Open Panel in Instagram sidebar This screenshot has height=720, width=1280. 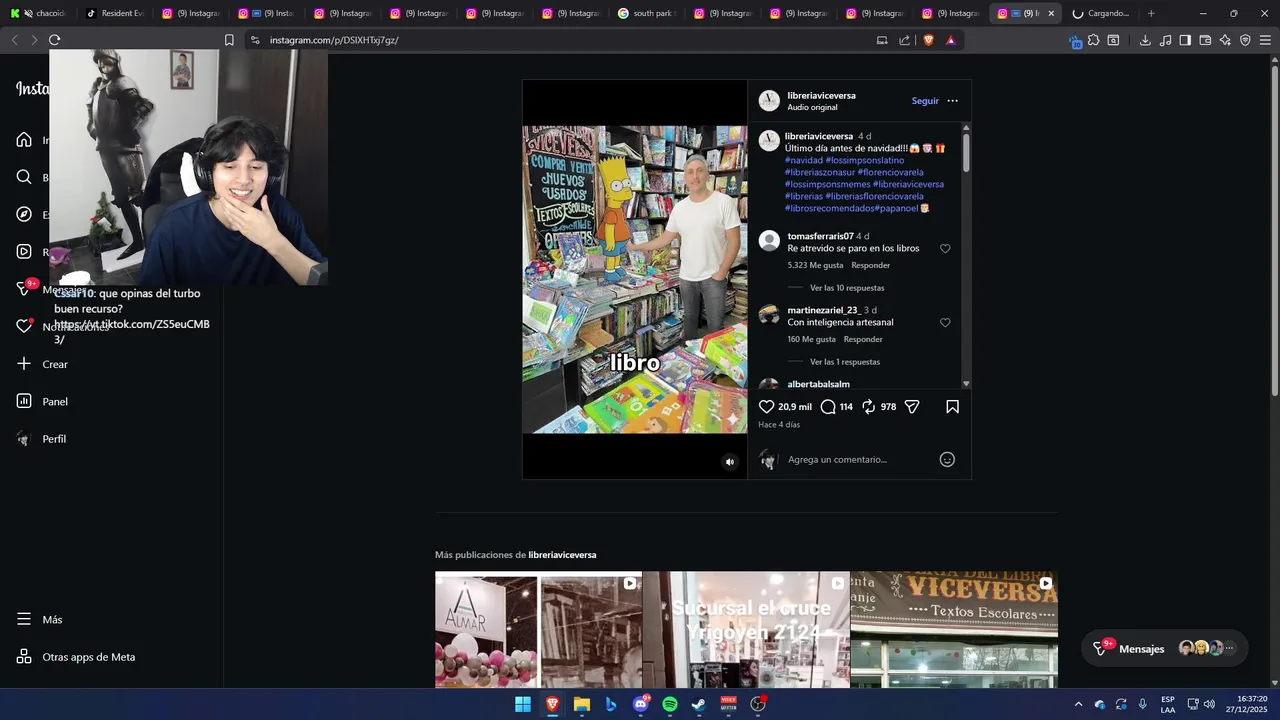pyautogui.click(x=42, y=401)
